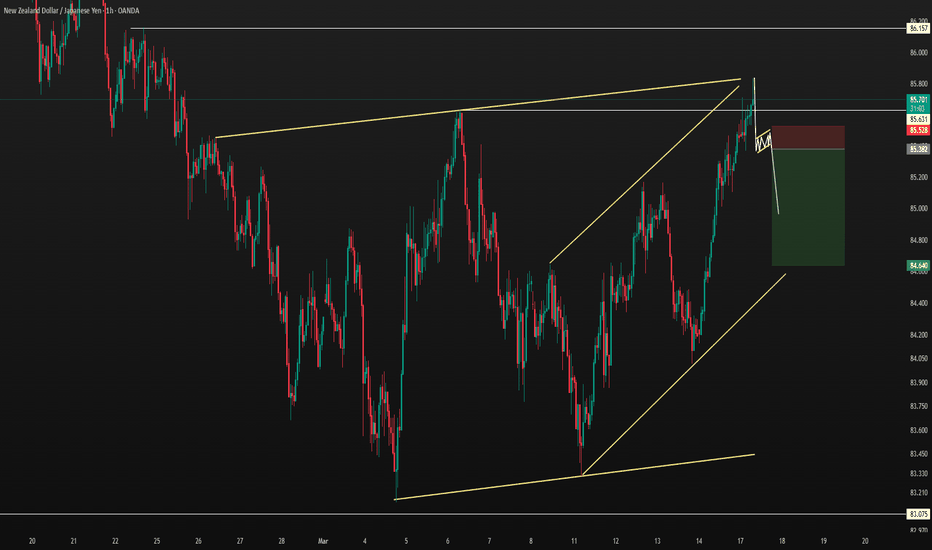Click the 25 date label on time axis
The width and height of the screenshot is (932, 550).
[157, 541]
